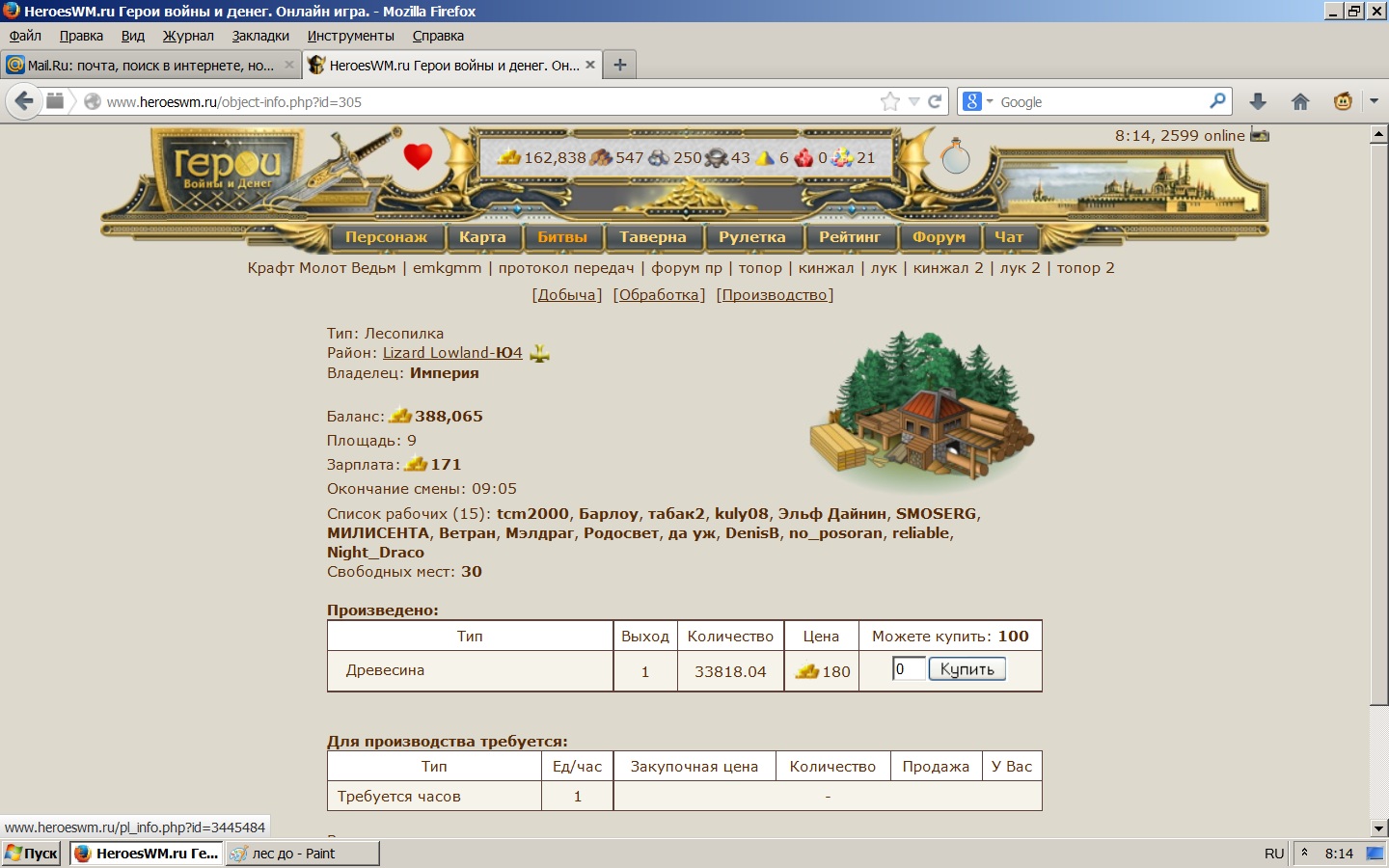Open the Персонаж game menu
This screenshot has width=1389, height=868.
[386, 237]
